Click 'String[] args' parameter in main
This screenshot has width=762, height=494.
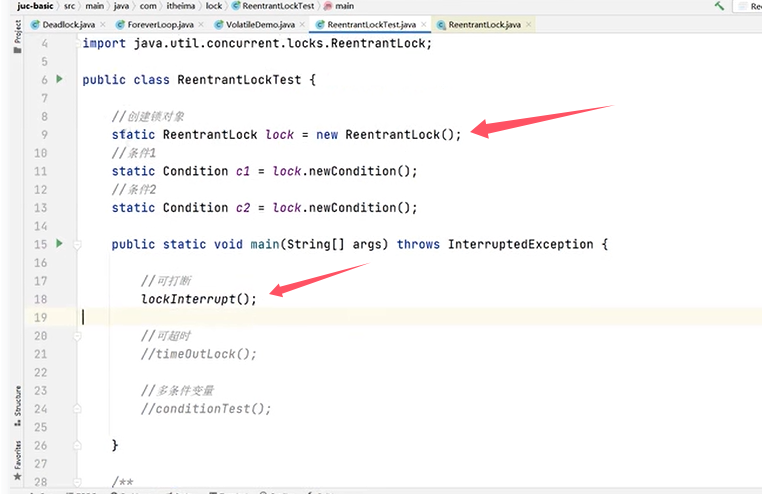pyautogui.click(x=334, y=244)
